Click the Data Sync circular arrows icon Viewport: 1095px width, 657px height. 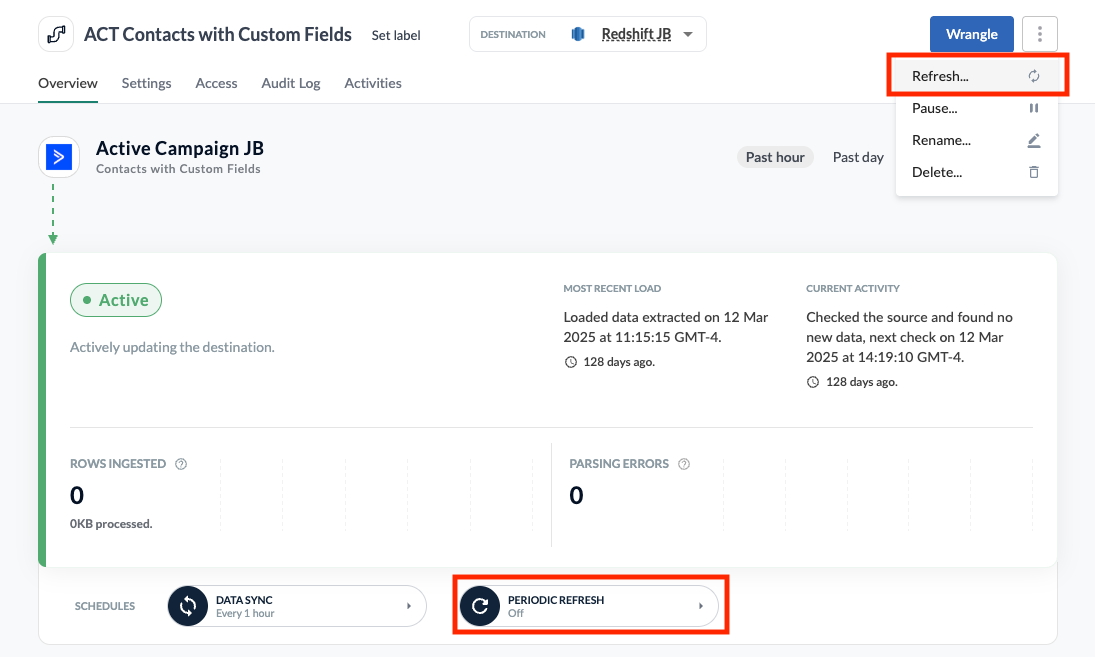point(188,606)
